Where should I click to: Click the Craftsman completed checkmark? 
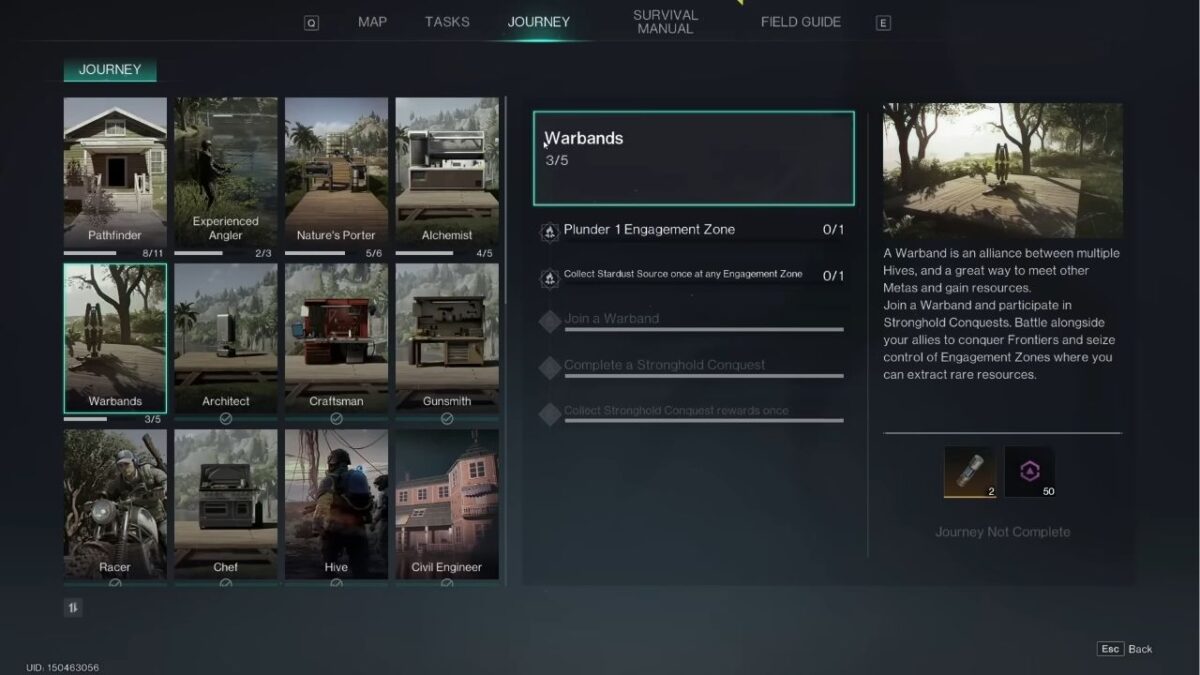pos(336,419)
